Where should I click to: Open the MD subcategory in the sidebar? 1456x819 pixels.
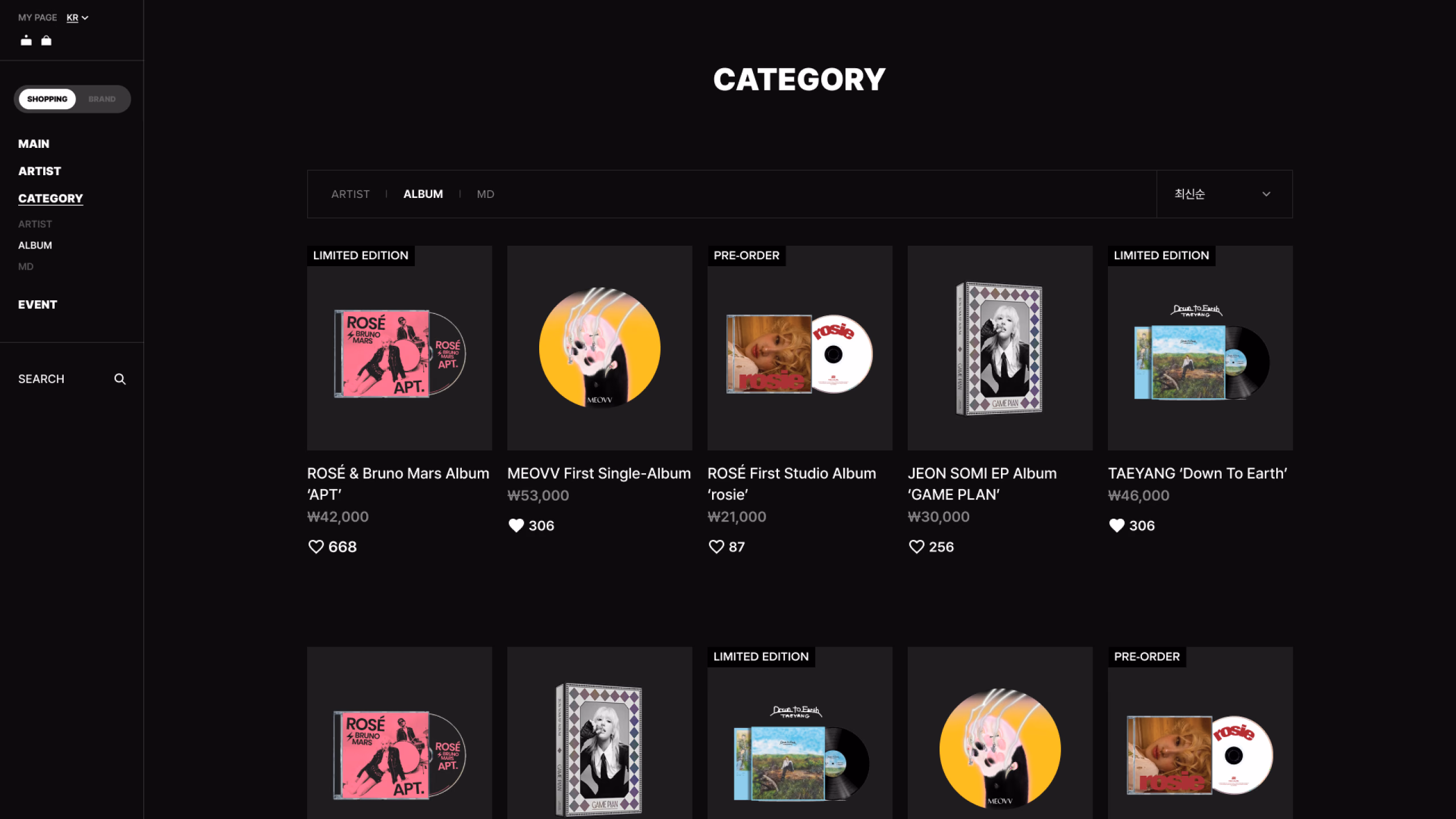coord(26,266)
